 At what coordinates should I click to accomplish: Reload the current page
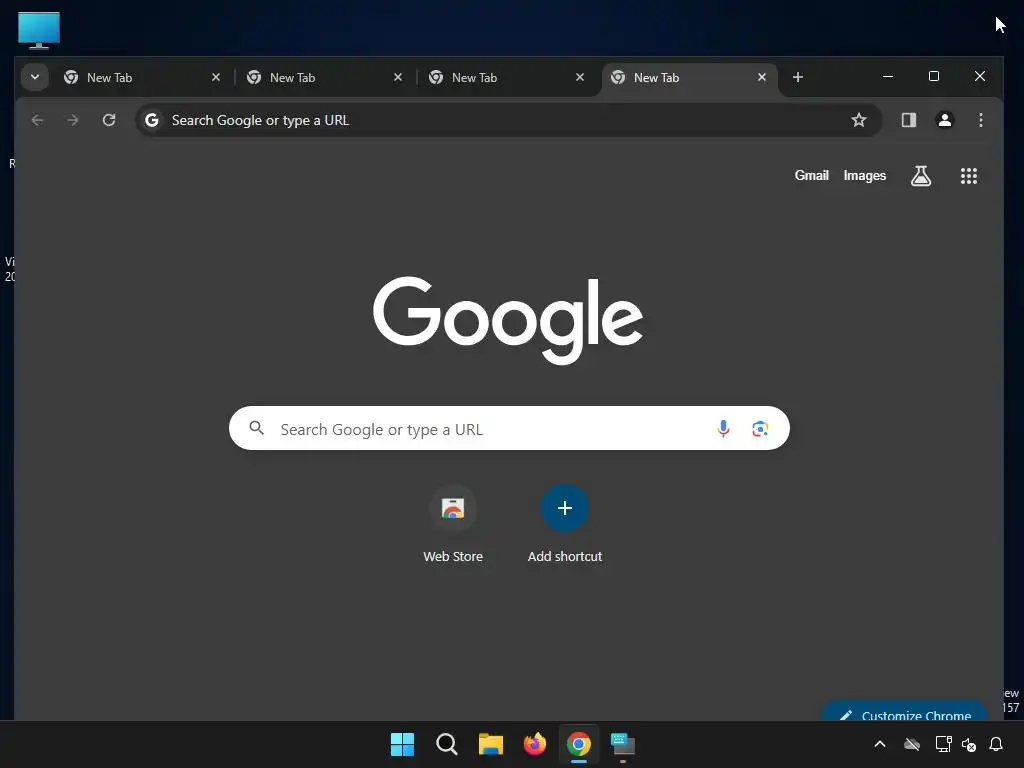coord(109,120)
